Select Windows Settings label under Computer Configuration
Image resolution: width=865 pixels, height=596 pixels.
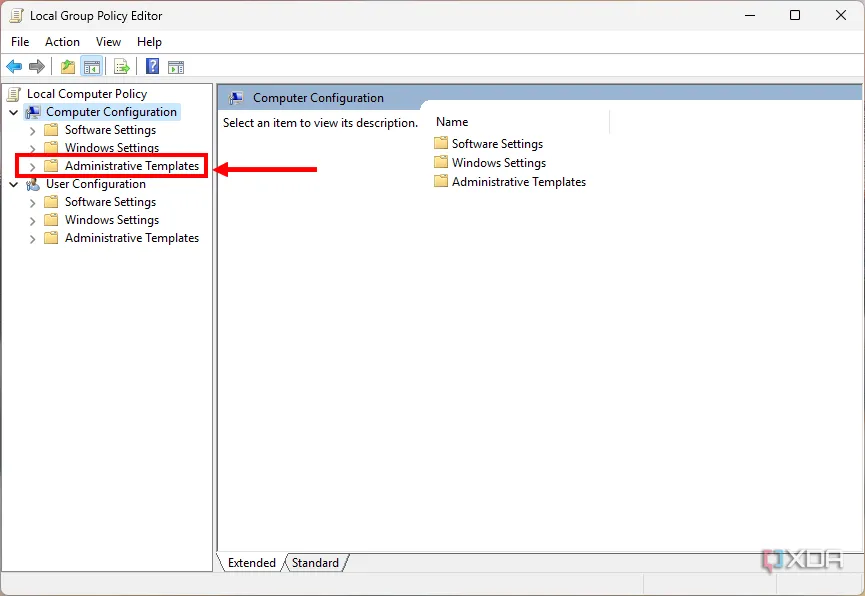pyautogui.click(x=112, y=147)
